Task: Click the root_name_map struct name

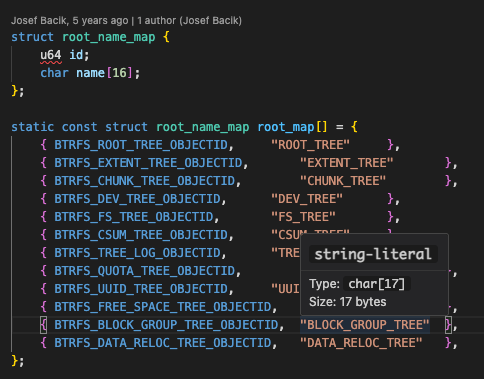Action: pyautogui.click(x=109, y=37)
